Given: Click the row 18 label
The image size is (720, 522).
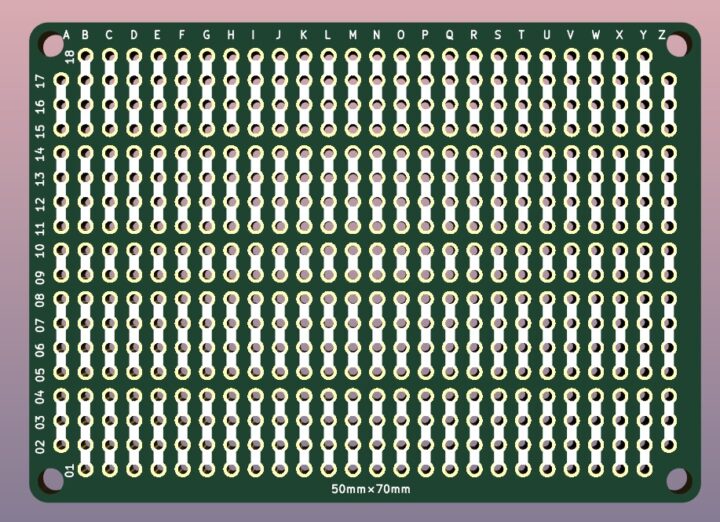Looking at the screenshot, I should (x=69, y=56).
